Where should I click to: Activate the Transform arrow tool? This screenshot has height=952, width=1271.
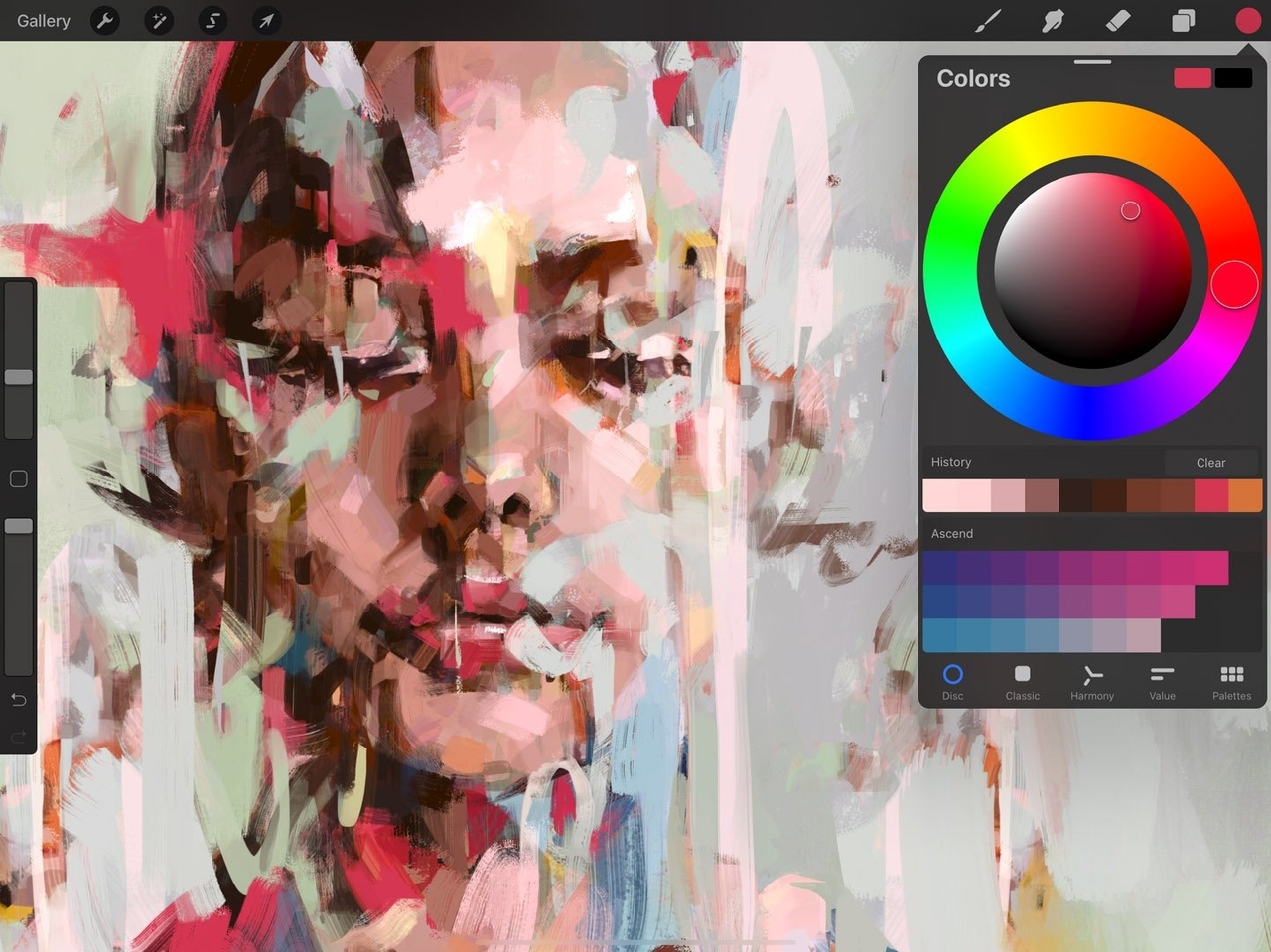click(266, 21)
